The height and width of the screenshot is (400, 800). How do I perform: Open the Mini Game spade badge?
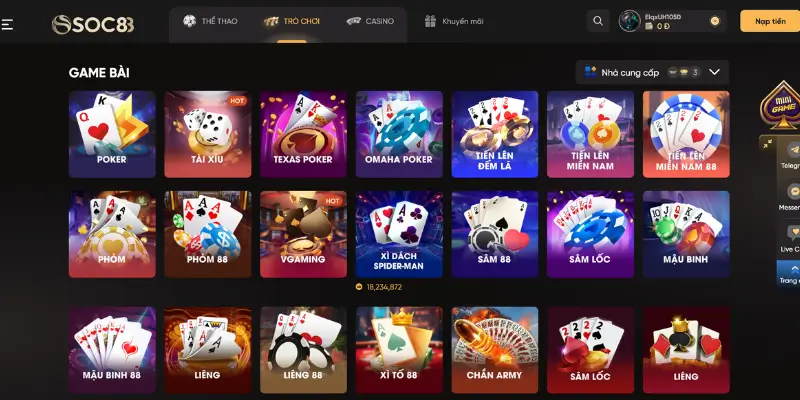(x=782, y=106)
